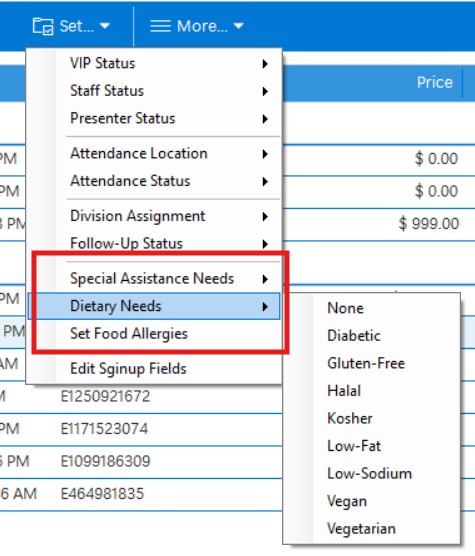Expand VIP Status submenu arrow
Viewport: 475px width, 556px height.
(265, 64)
